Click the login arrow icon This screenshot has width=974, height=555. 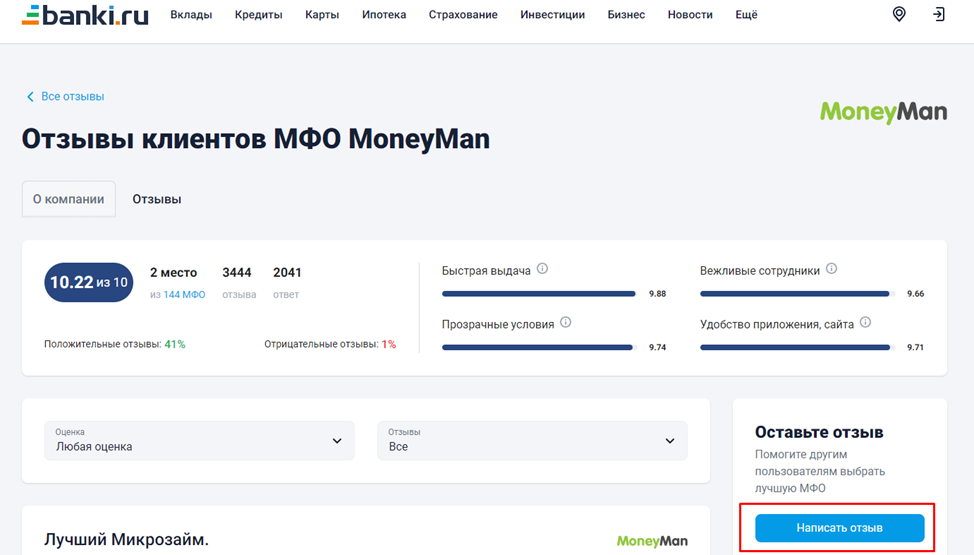(939, 14)
